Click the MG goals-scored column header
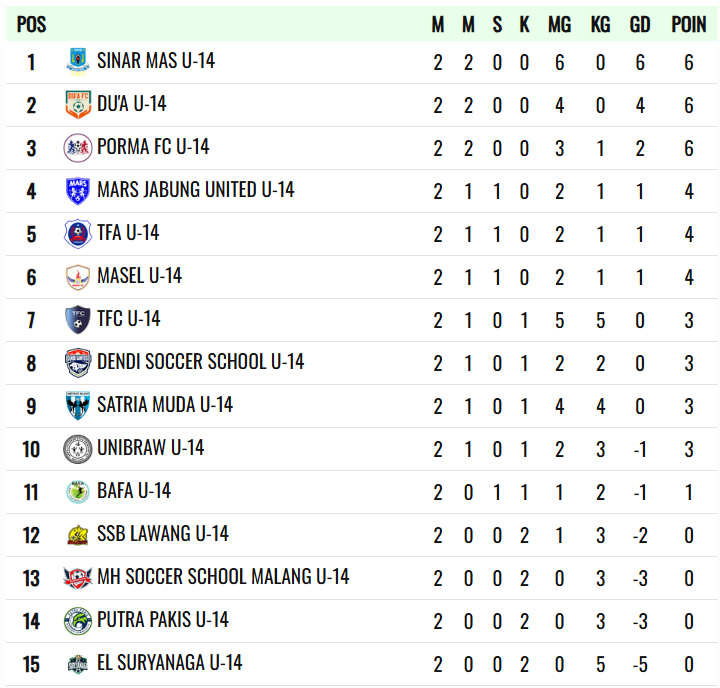 pos(559,25)
